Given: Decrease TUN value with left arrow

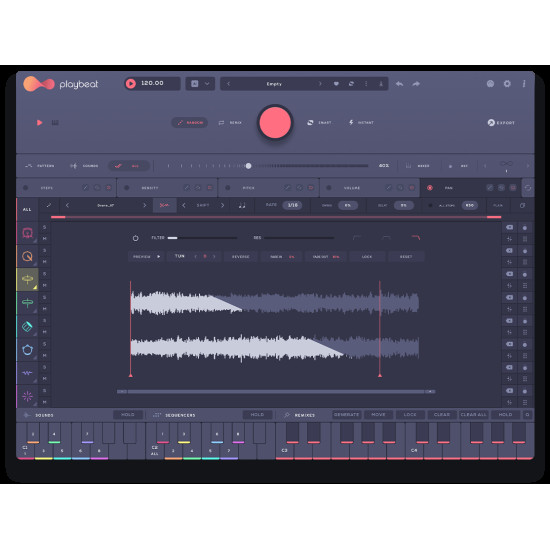Looking at the screenshot, I should [x=195, y=256].
